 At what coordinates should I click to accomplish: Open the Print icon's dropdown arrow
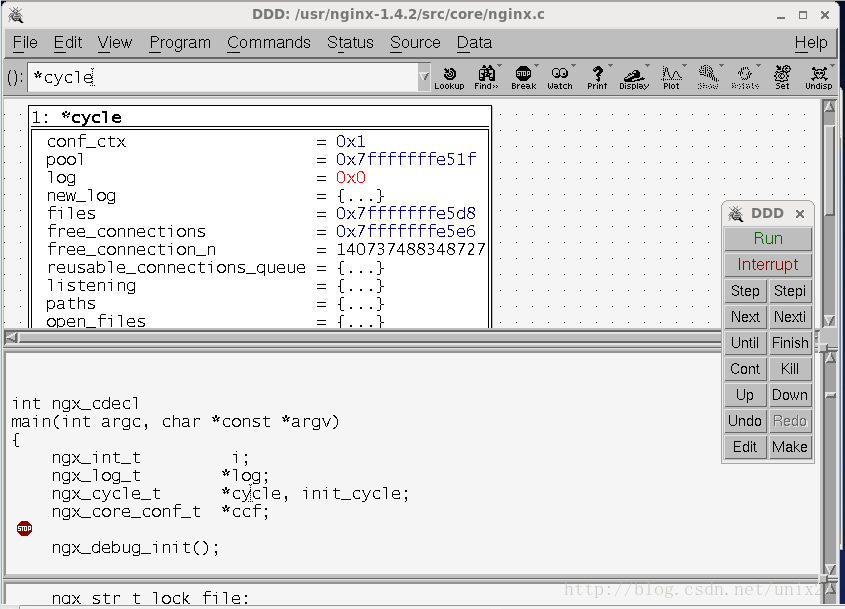point(610,67)
